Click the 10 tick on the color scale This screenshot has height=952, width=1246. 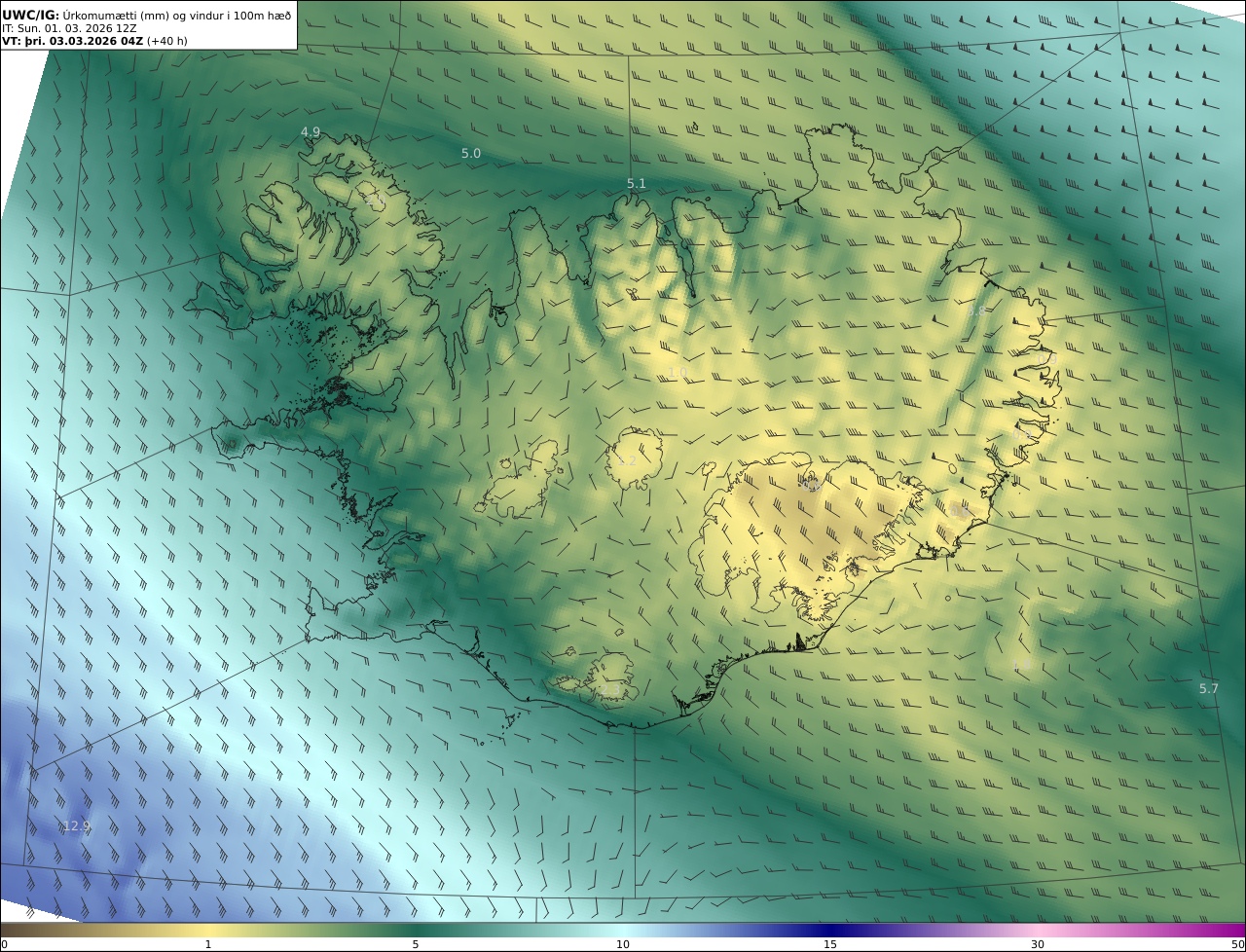click(623, 944)
